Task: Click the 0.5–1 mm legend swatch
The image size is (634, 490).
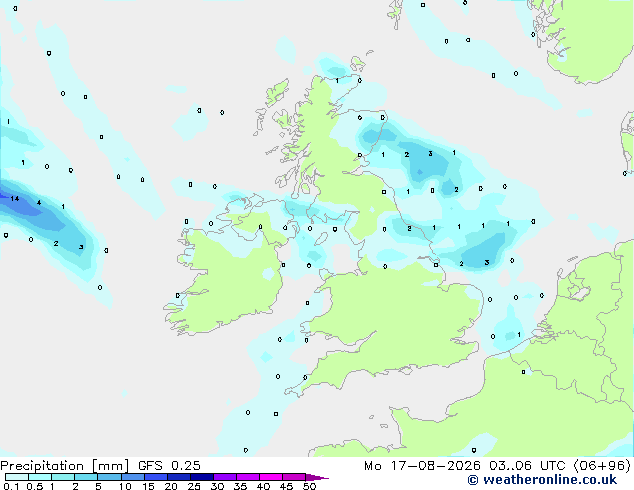Action: point(40,477)
